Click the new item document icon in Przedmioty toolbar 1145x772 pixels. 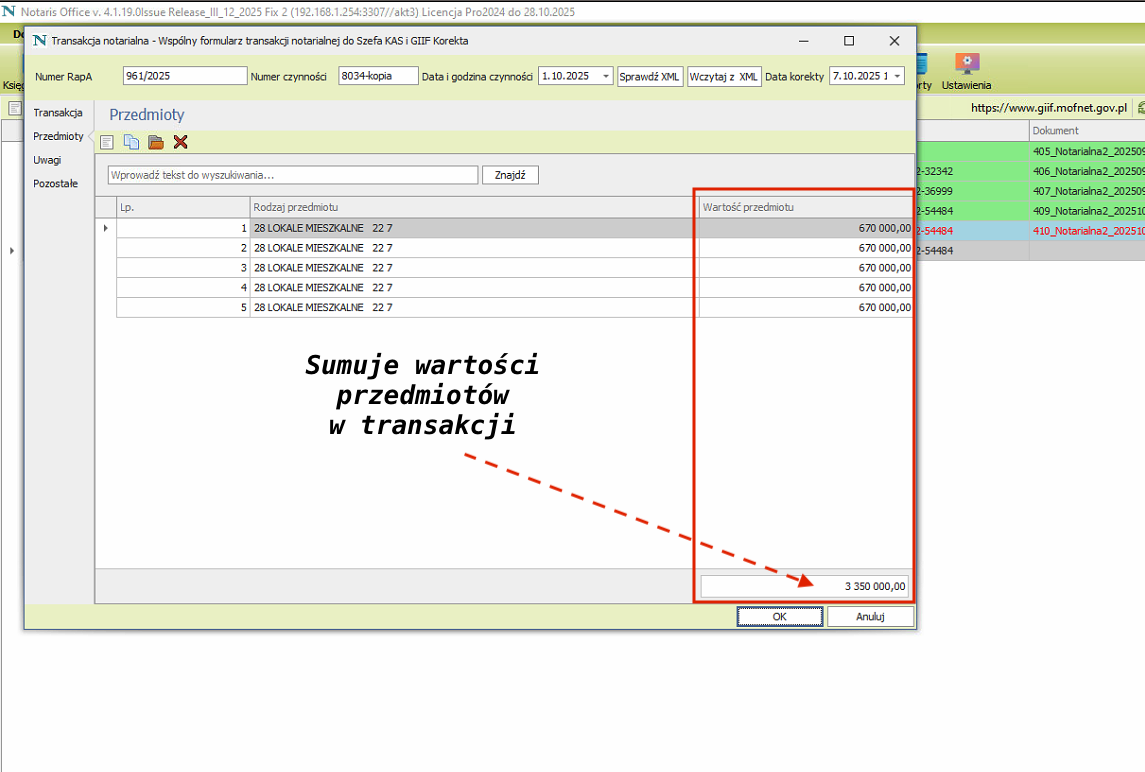(x=107, y=142)
